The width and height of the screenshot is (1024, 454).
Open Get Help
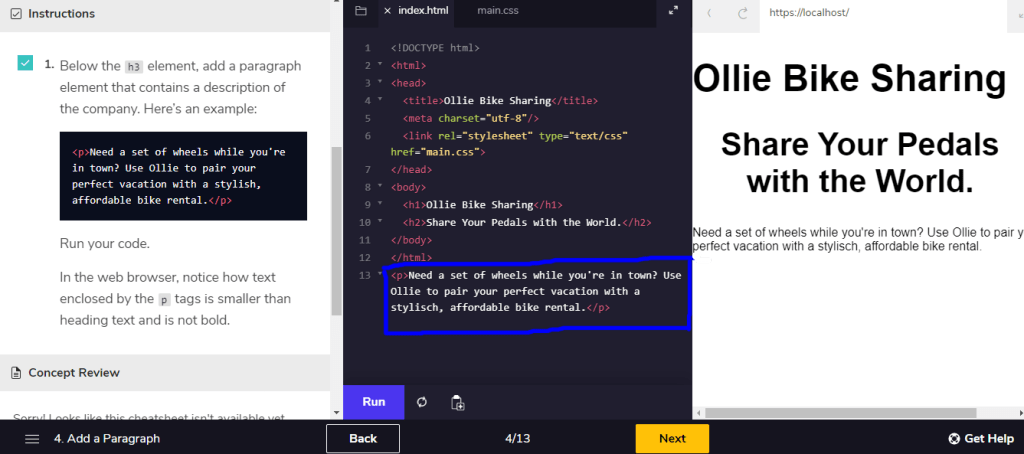[x=980, y=438]
